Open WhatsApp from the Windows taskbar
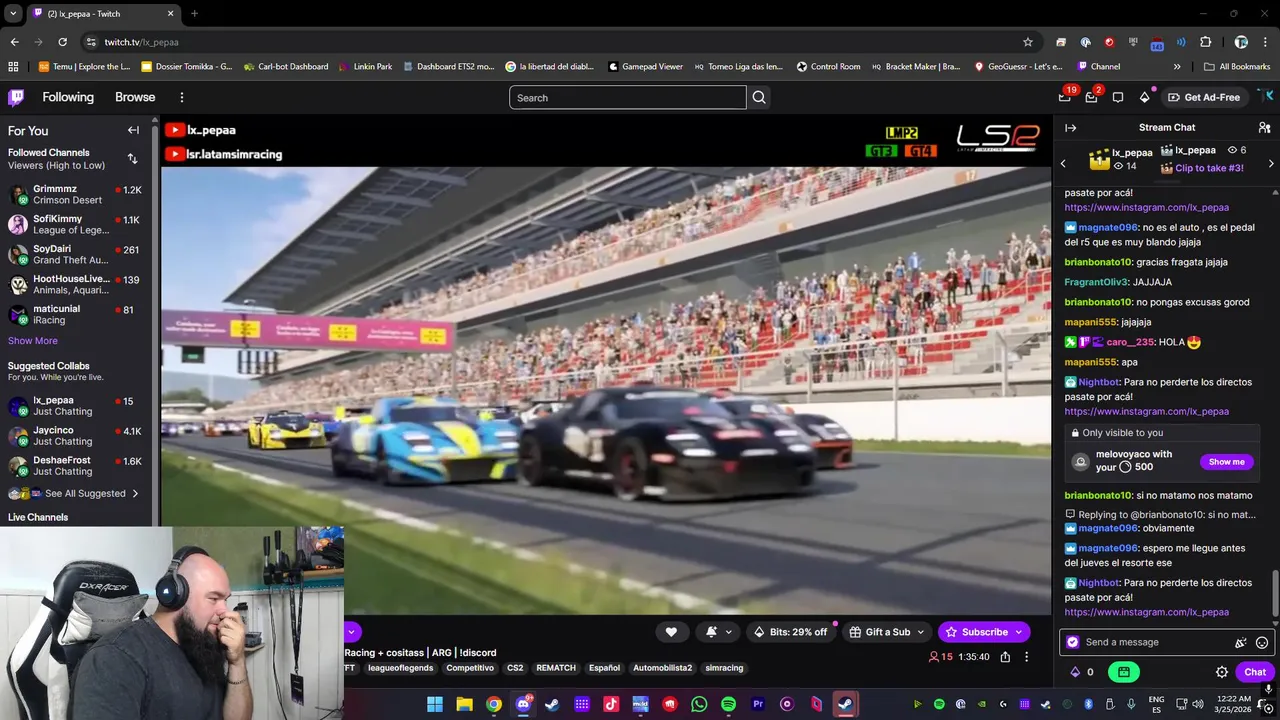This screenshot has width=1280, height=720. 699,704
